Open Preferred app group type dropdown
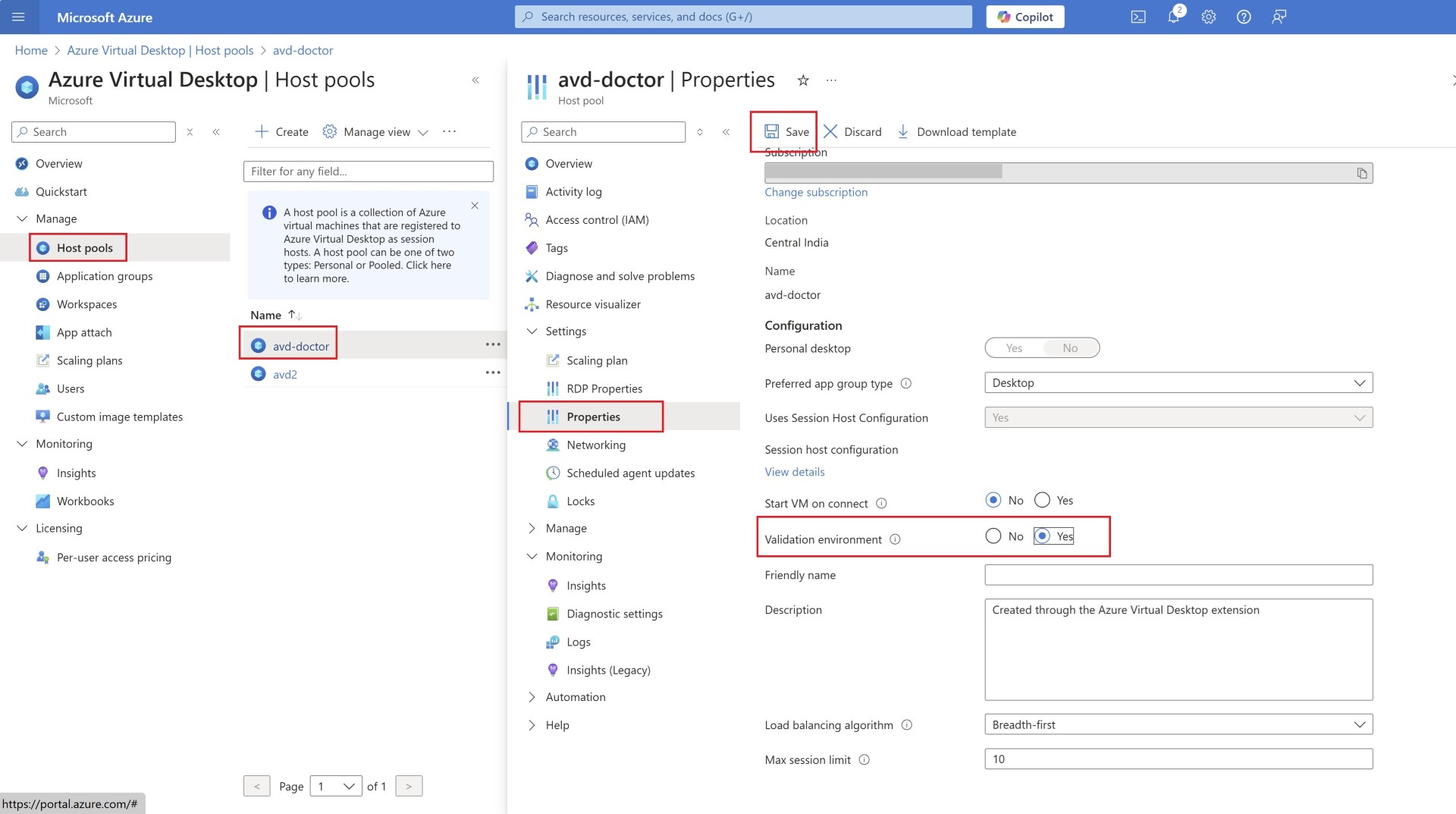 pos(1178,383)
